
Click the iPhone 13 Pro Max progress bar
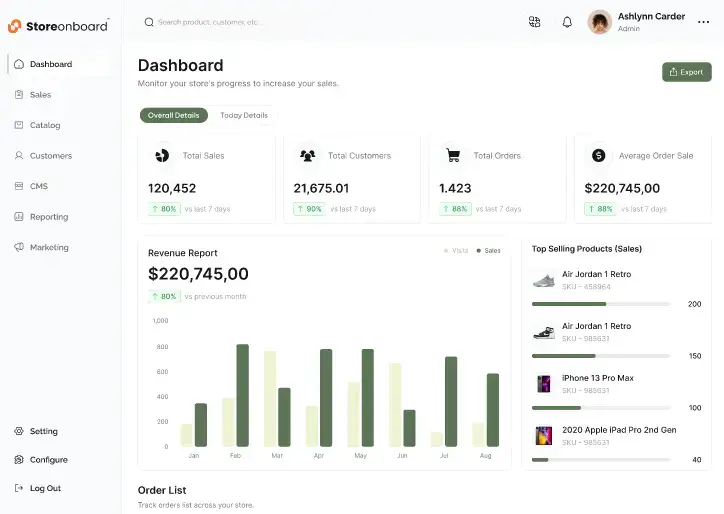[x=600, y=408]
